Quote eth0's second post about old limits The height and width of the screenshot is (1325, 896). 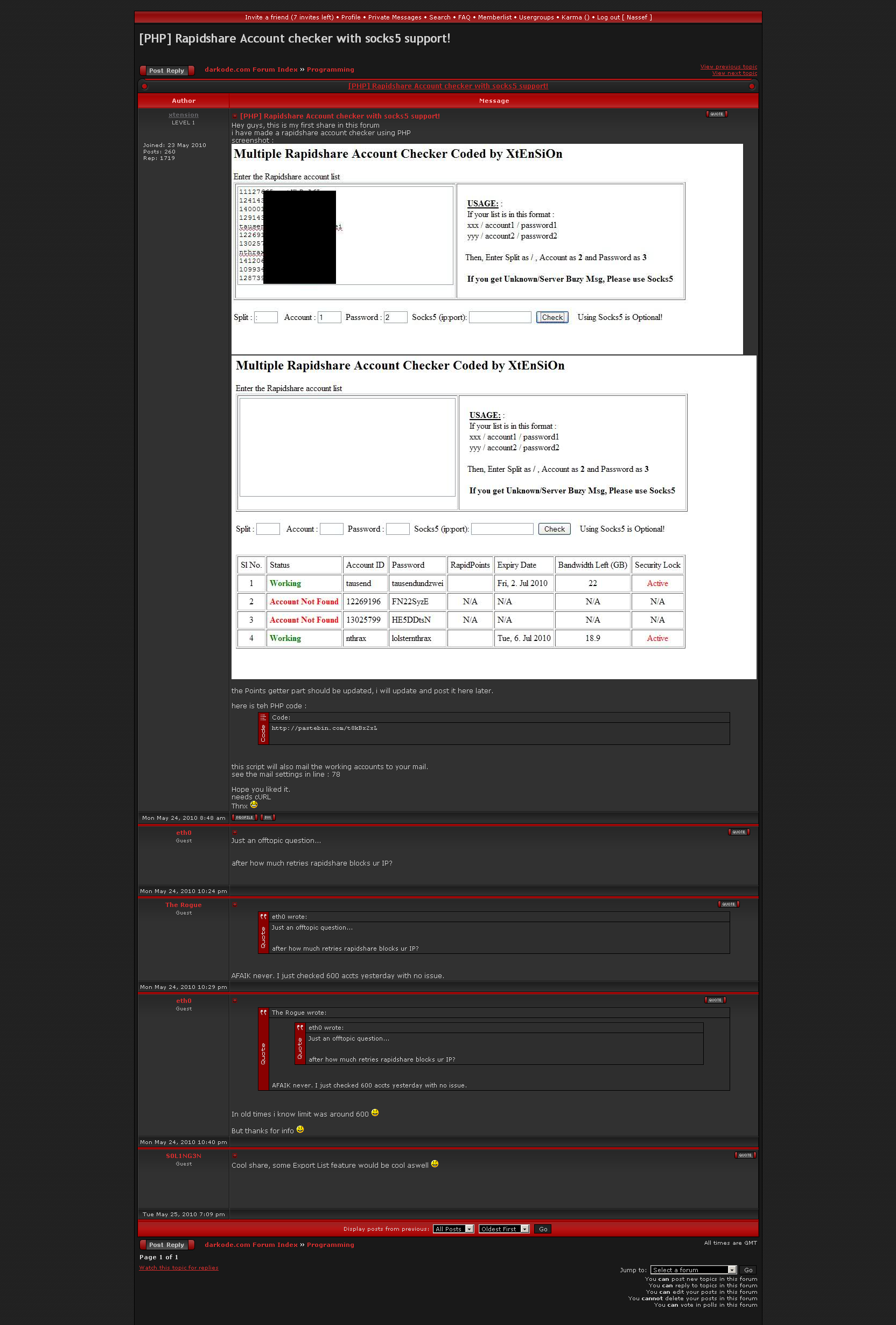(715, 1000)
